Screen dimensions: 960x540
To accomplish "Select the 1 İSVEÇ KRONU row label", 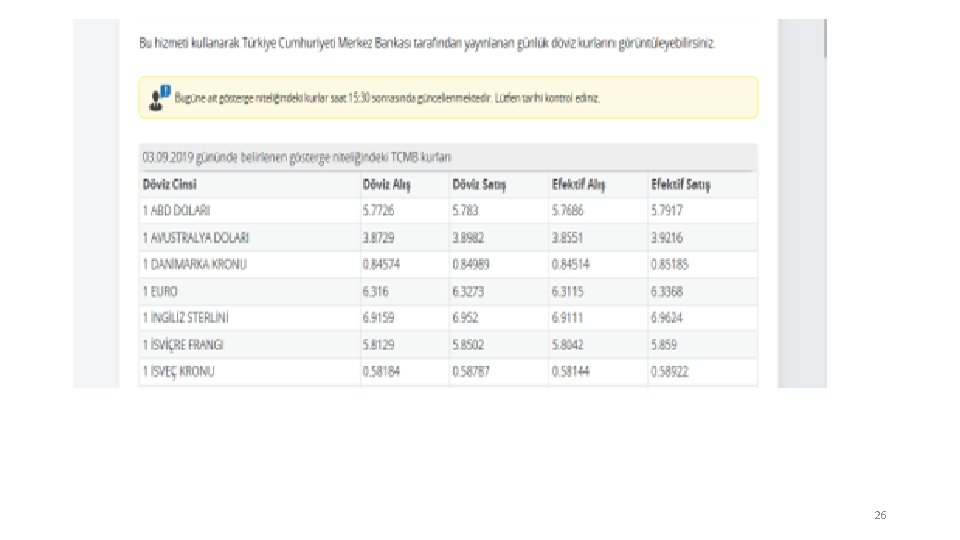I will click(177, 371).
